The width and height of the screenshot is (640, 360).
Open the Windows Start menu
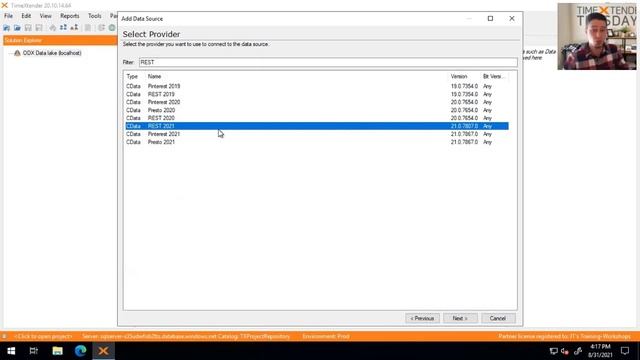[11, 351]
